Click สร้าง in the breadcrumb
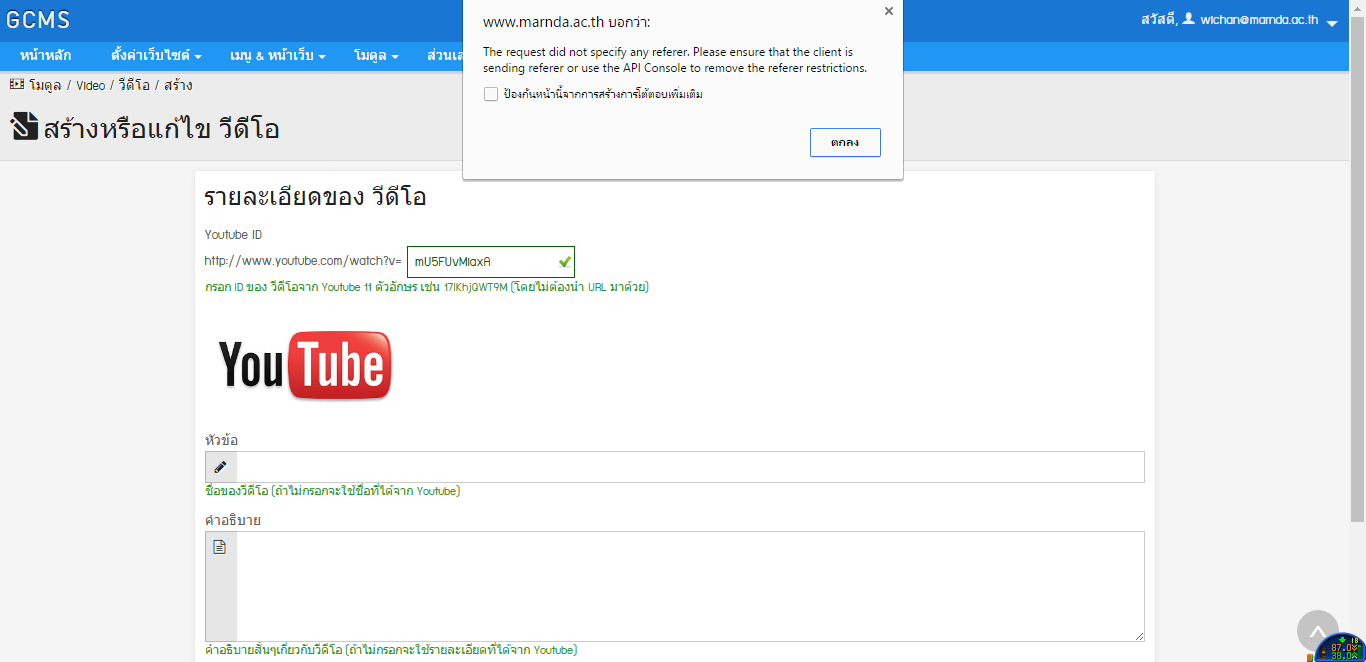The height and width of the screenshot is (662, 1366). tap(178, 86)
